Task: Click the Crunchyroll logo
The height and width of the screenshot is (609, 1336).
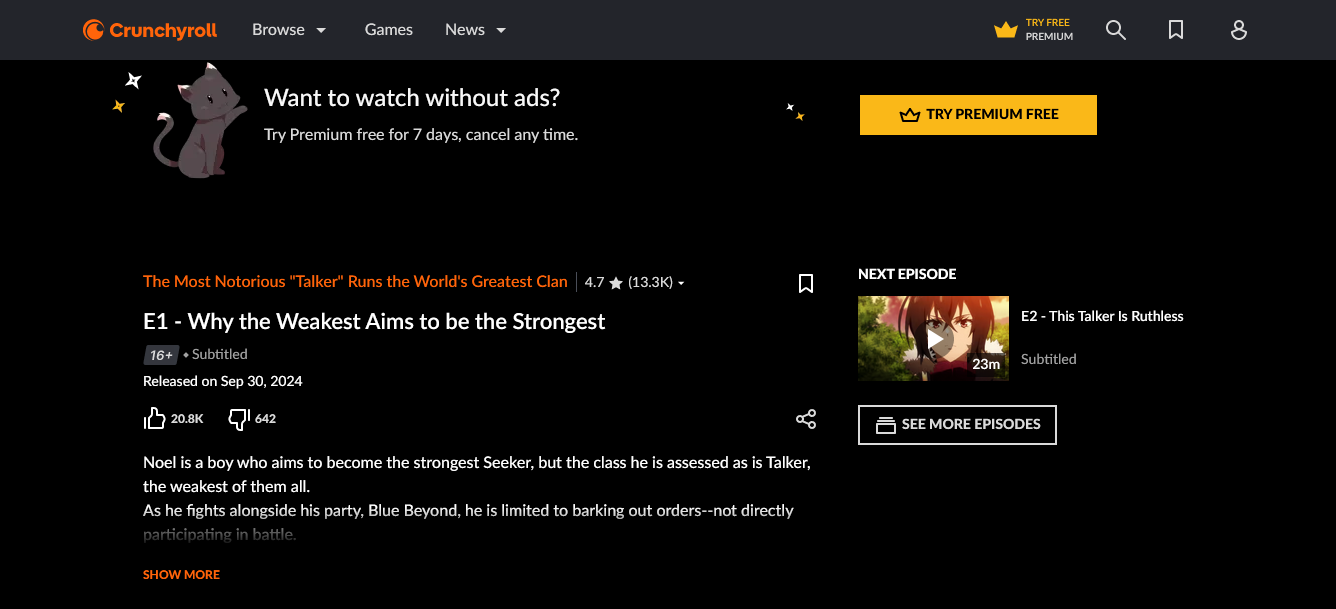Action: coord(150,30)
